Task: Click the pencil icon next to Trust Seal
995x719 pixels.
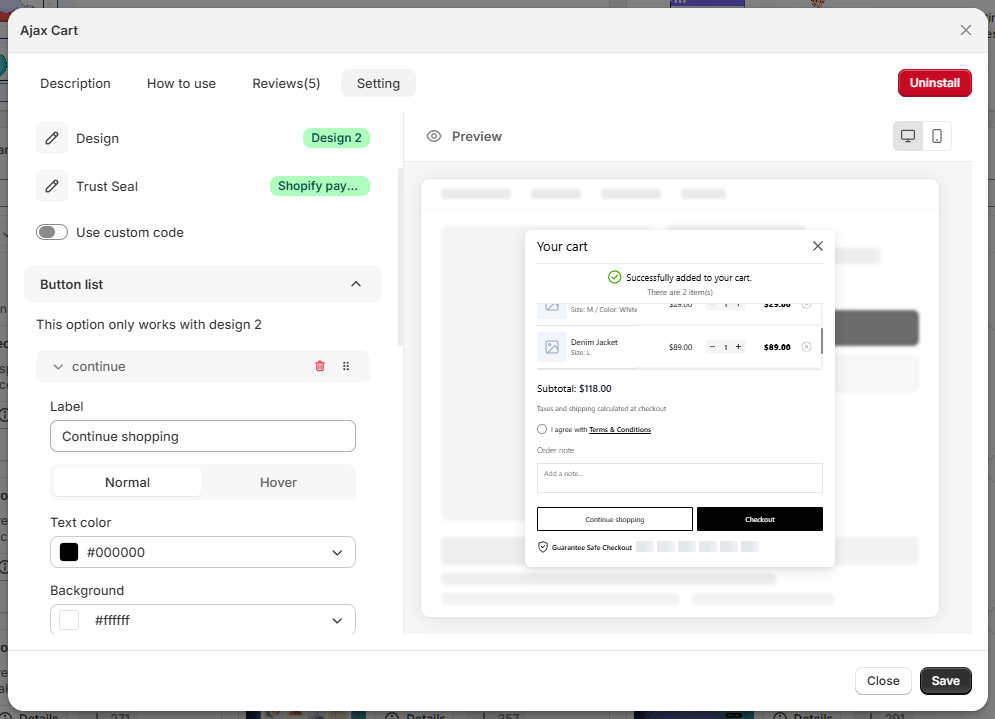Action: coord(52,186)
